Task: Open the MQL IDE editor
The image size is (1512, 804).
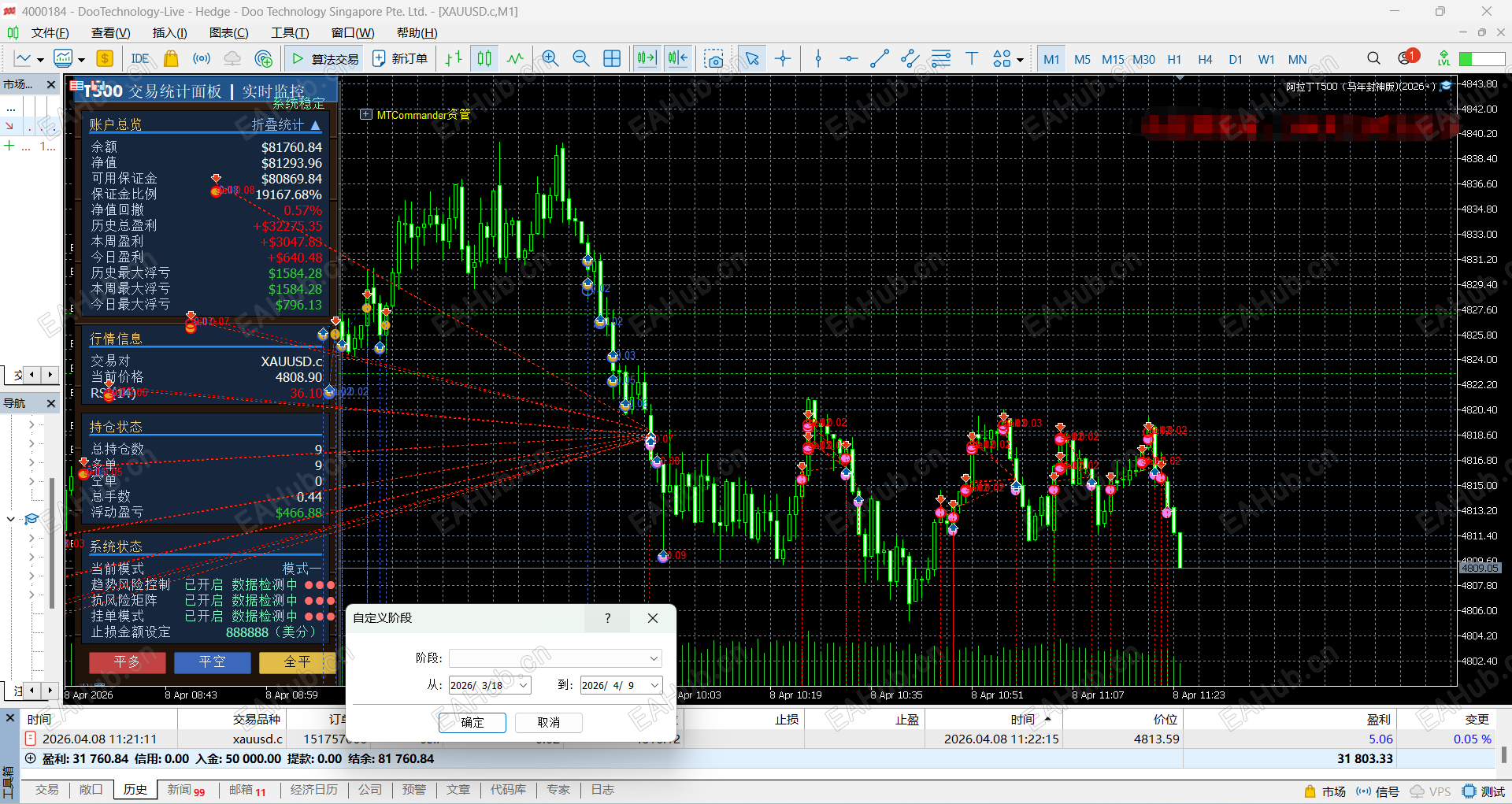Action: pyautogui.click(x=140, y=59)
